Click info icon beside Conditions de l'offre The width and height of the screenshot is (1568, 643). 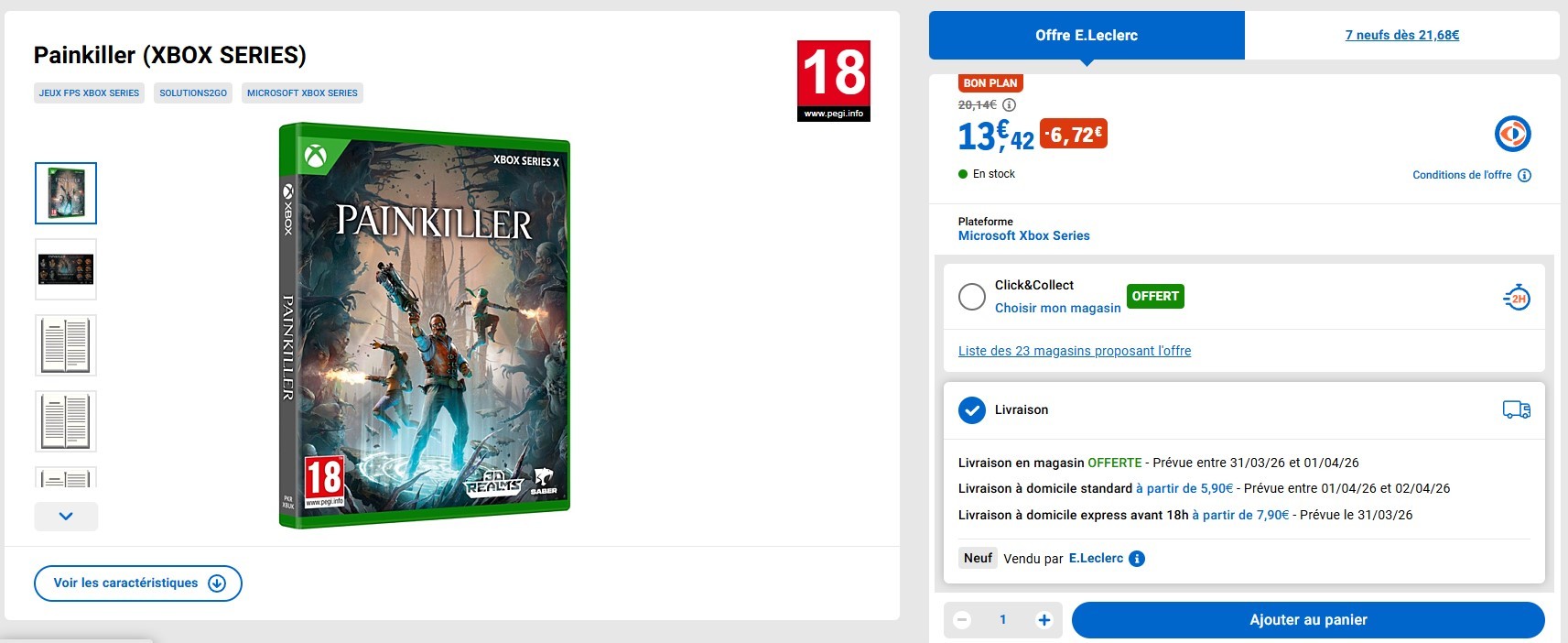tap(1524, 175)
